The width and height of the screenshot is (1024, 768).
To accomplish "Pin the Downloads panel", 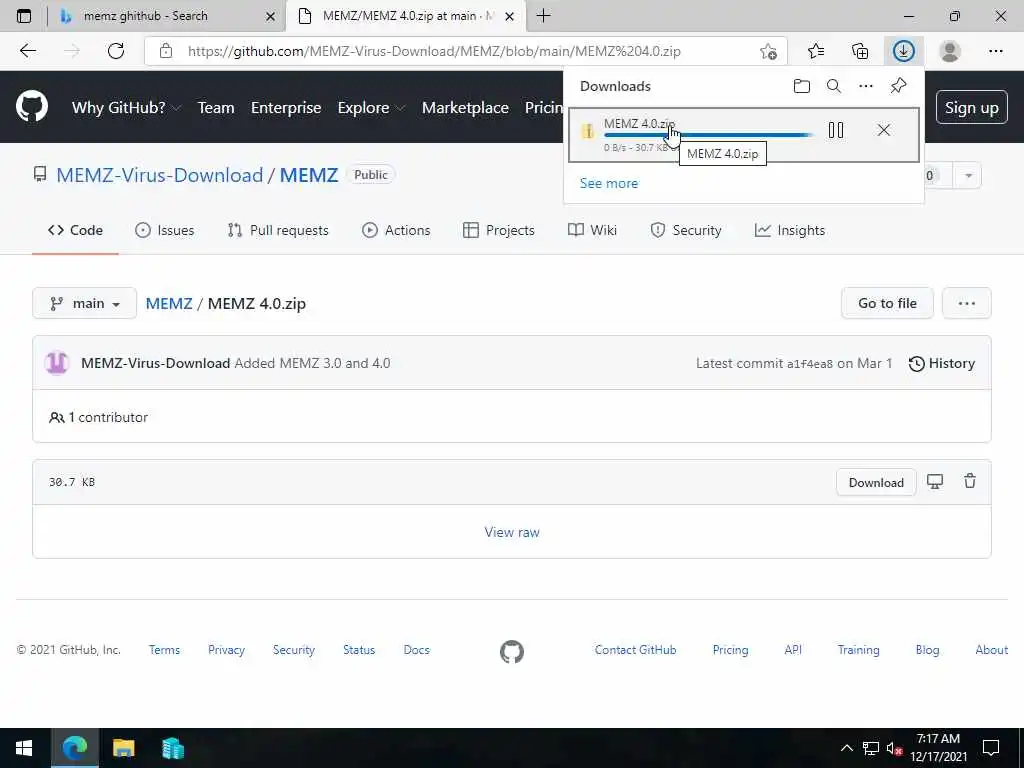I will pos(899,86).
